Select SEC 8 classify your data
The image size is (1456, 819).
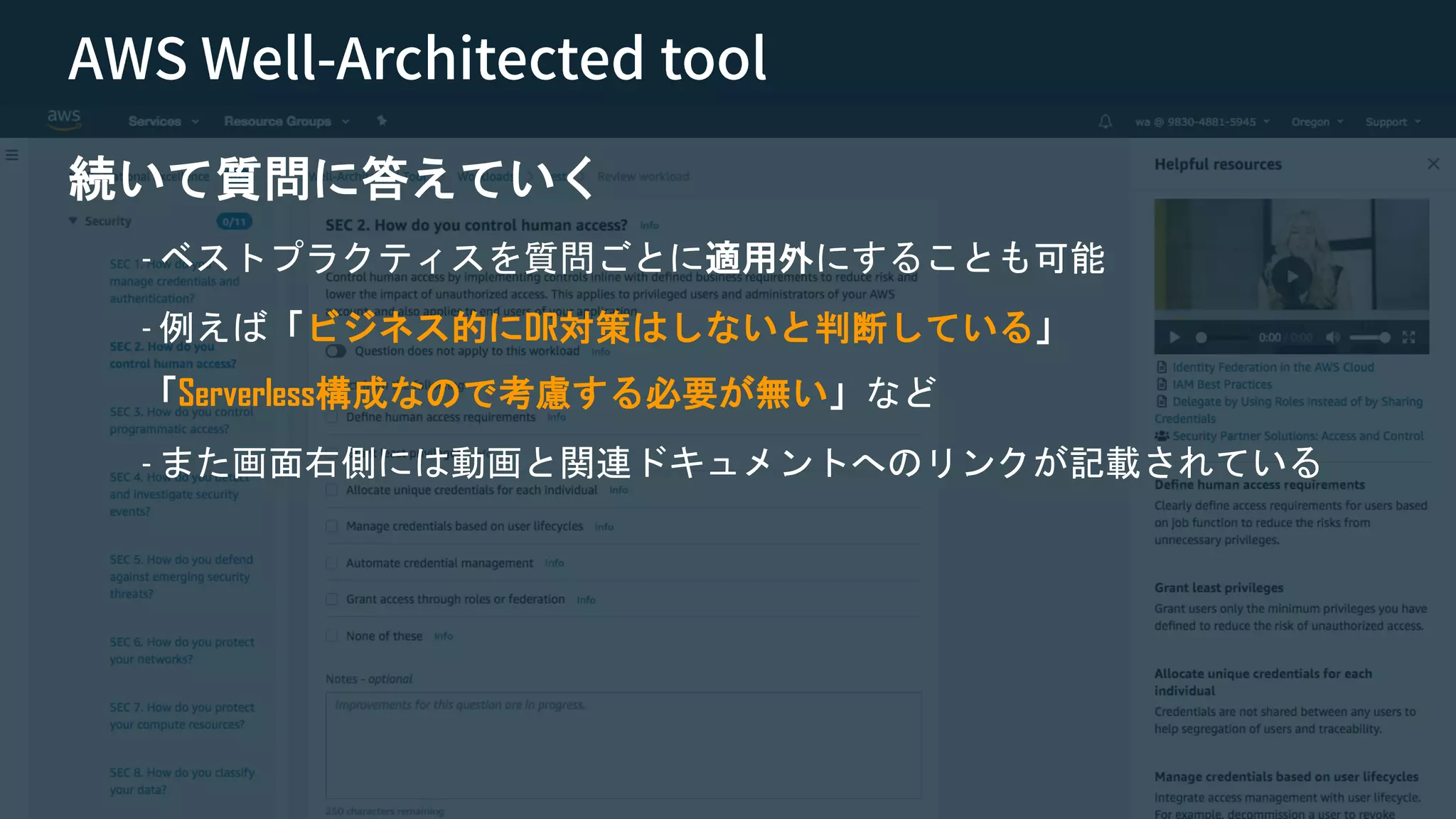(x=182, y=781)
